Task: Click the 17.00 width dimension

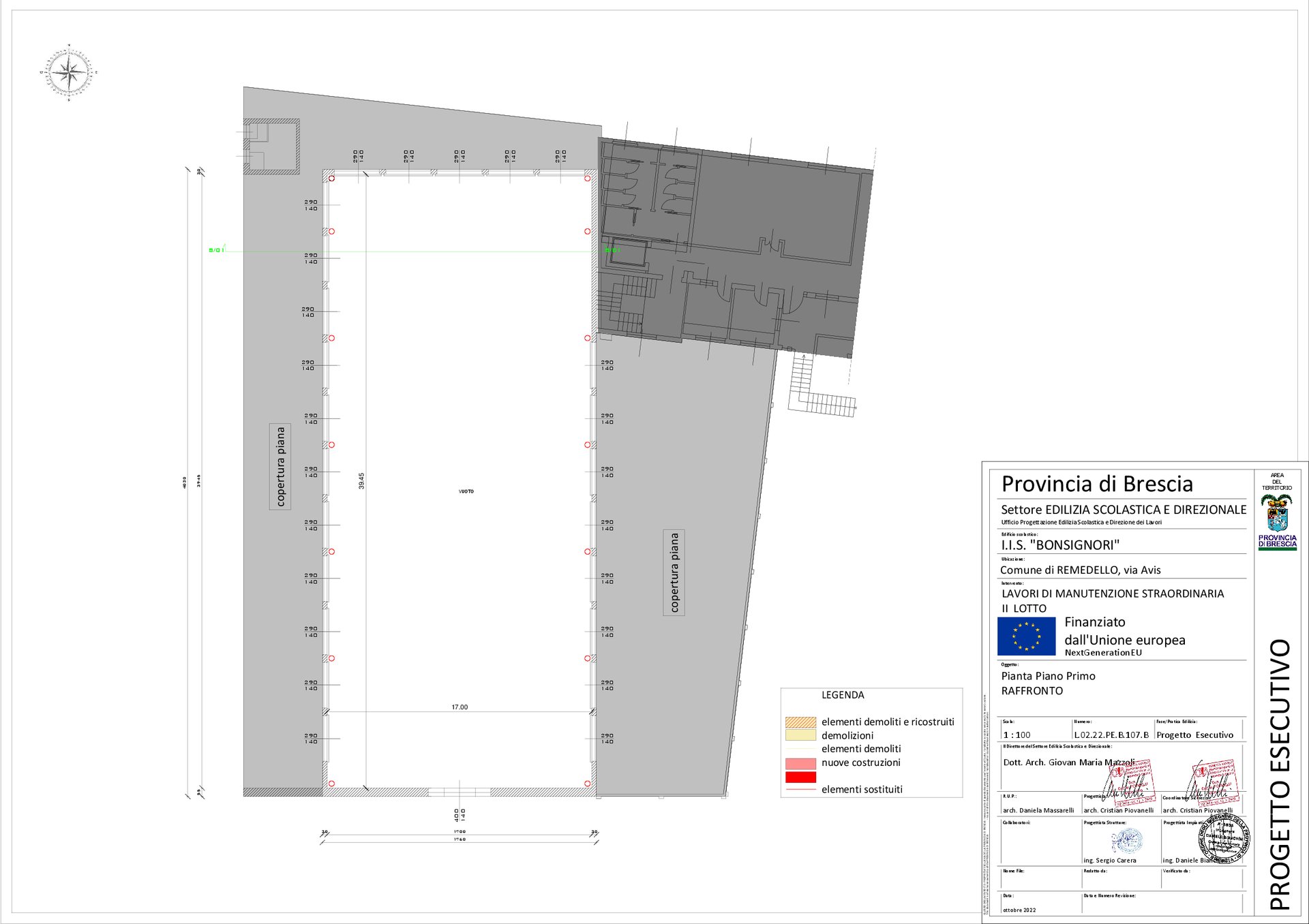Action: click(x=460, y=707)
